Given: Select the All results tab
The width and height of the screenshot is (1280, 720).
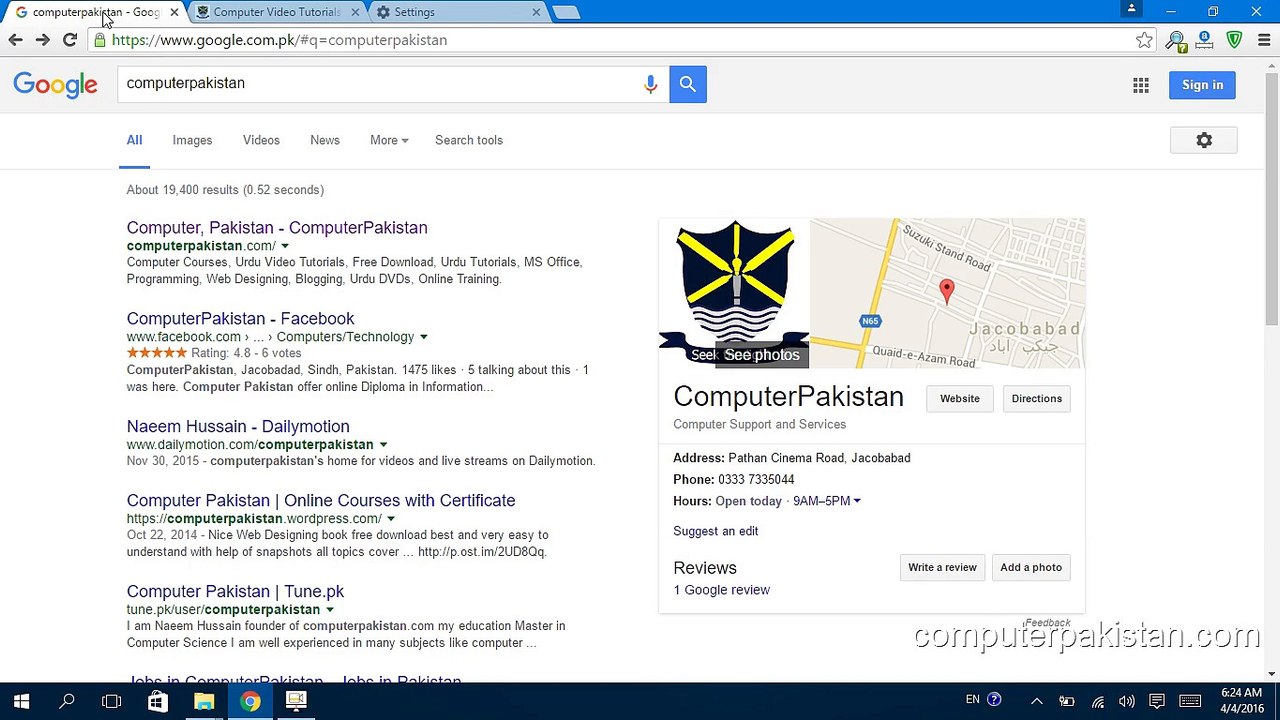Looking at the screenshot, I should click(134, 141).
